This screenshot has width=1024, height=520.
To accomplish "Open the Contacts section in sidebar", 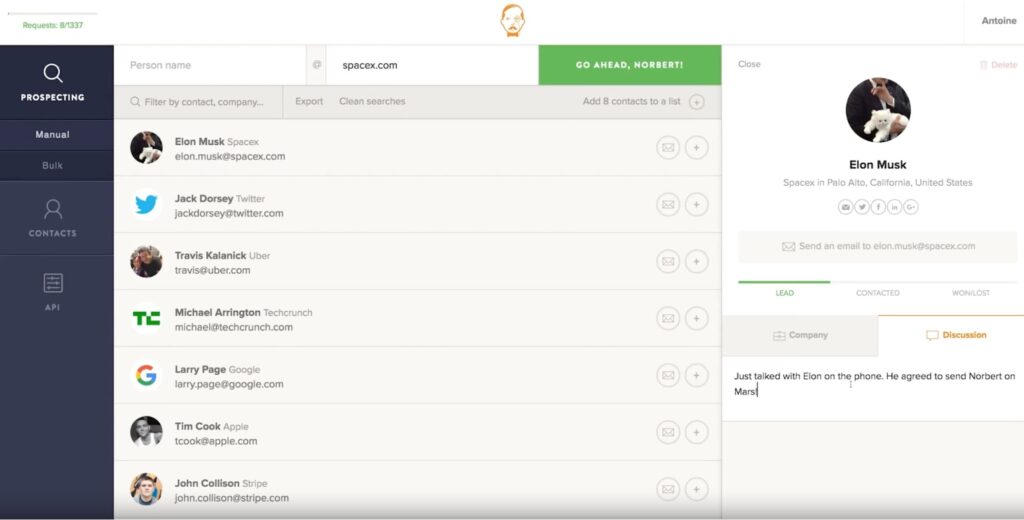I will pos(53,218).
